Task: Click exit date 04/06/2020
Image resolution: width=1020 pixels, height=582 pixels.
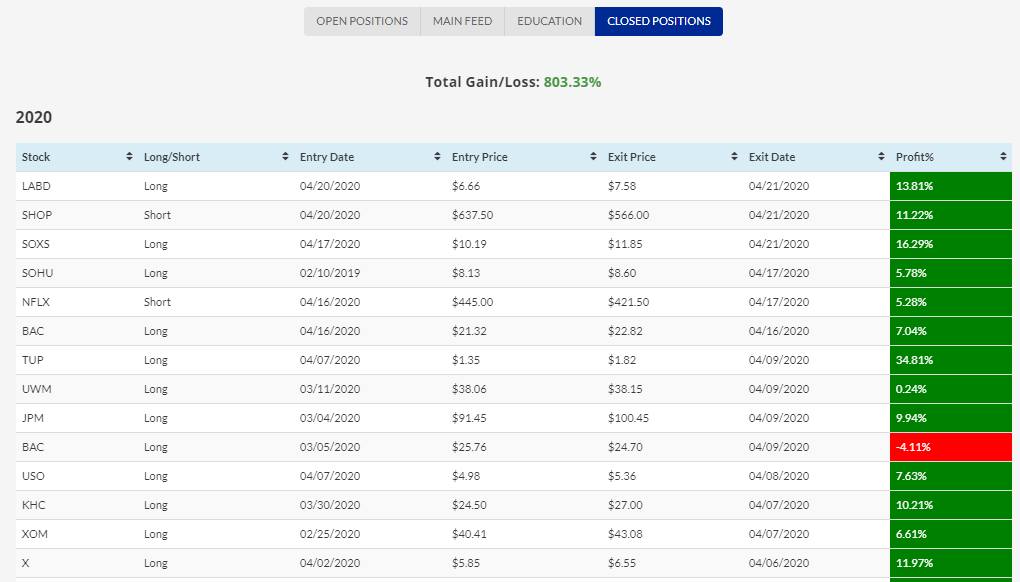Action: (x=779, y=563)
